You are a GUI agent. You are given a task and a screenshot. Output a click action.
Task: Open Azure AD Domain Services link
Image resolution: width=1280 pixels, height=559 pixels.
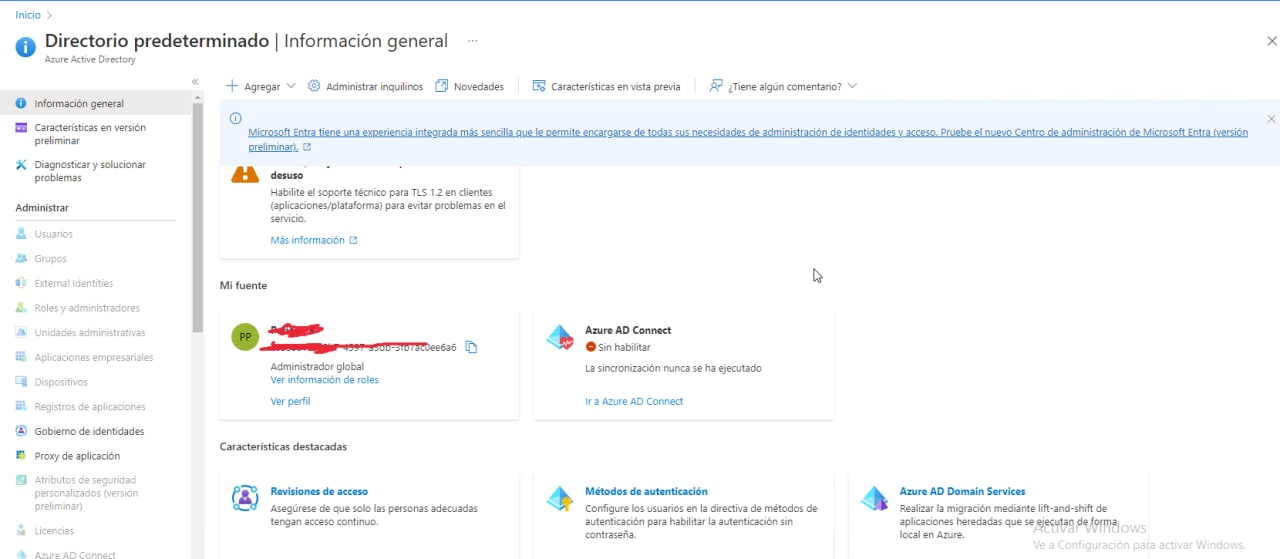click(962, 491)
